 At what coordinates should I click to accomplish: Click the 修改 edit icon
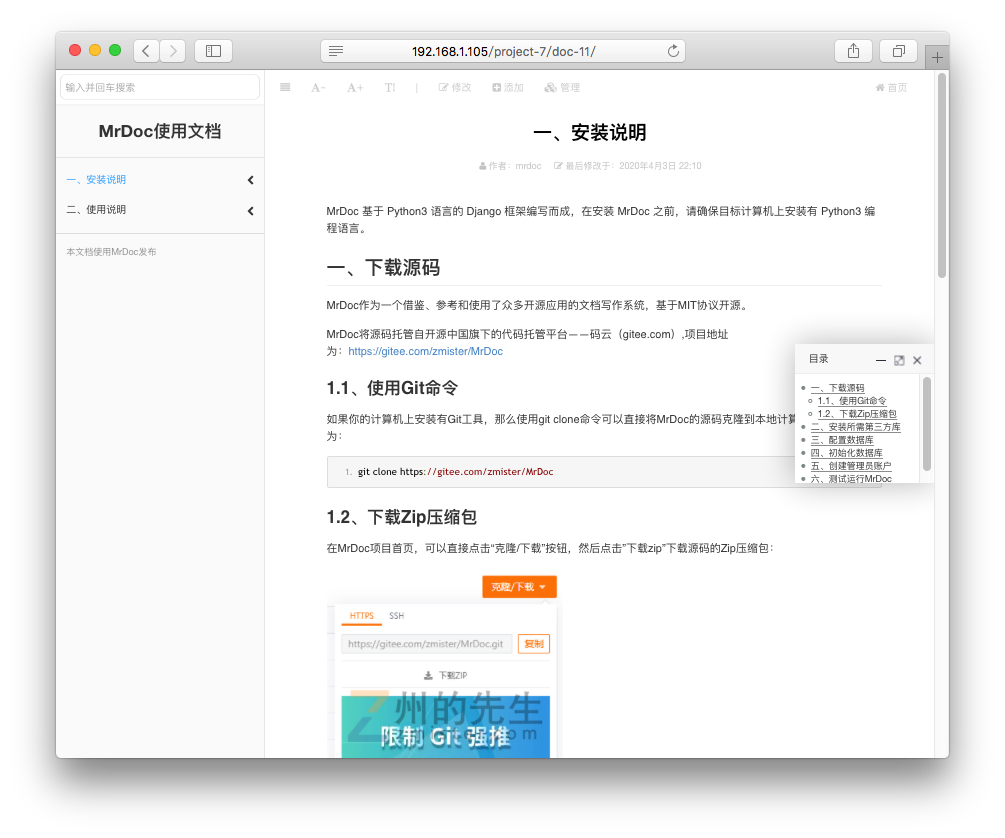tap(455, 88)
